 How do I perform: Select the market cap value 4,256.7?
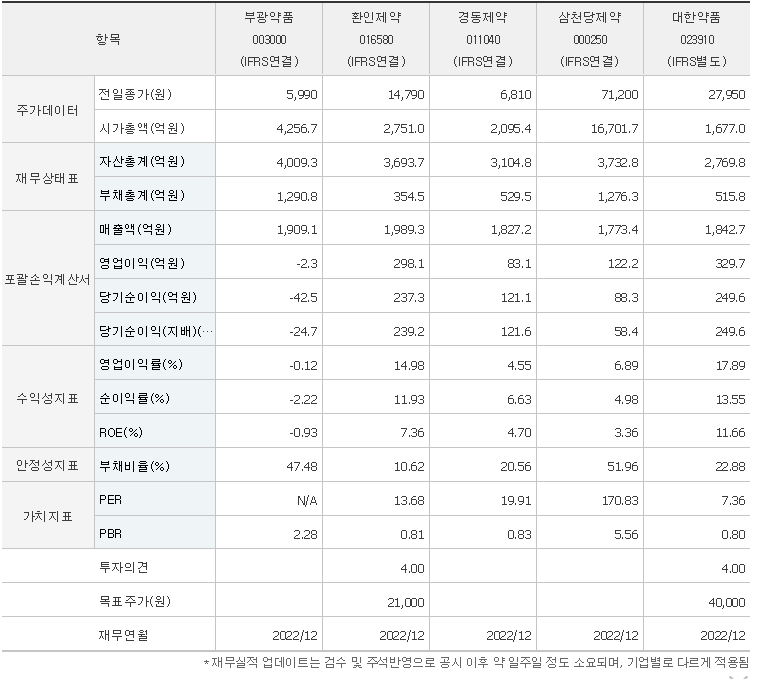(297, 129)
